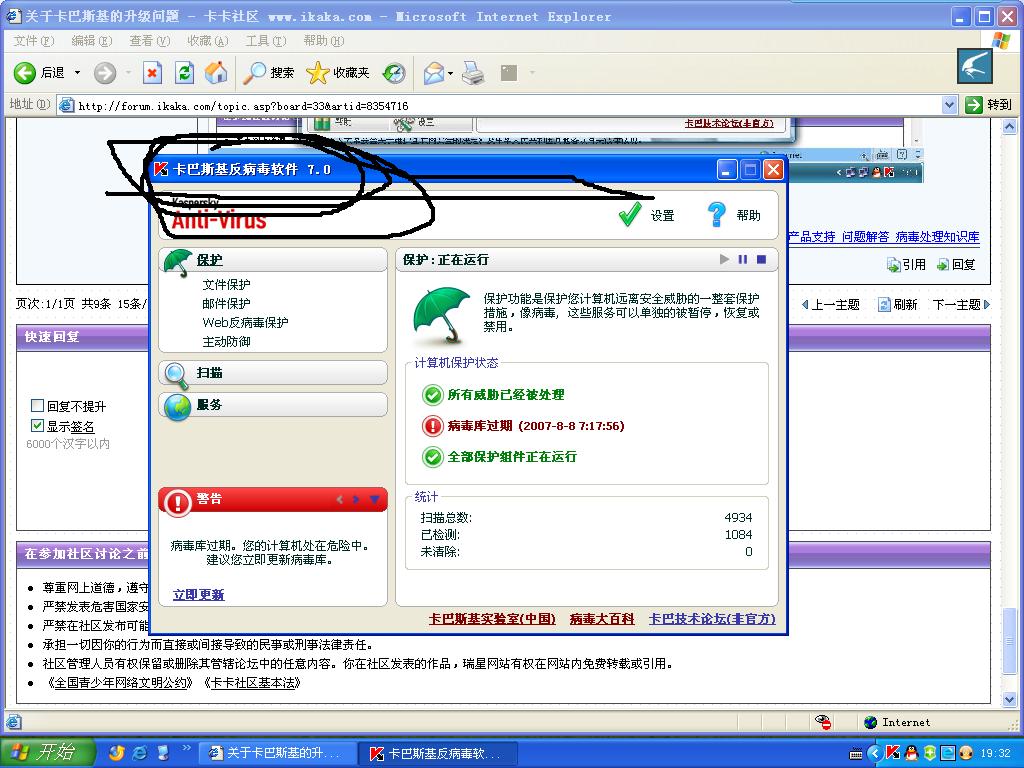Open 收藏 (Favorites) menu
This screenshot has height=768, width=1024.
pyautogui.click(x=208, y=41)
